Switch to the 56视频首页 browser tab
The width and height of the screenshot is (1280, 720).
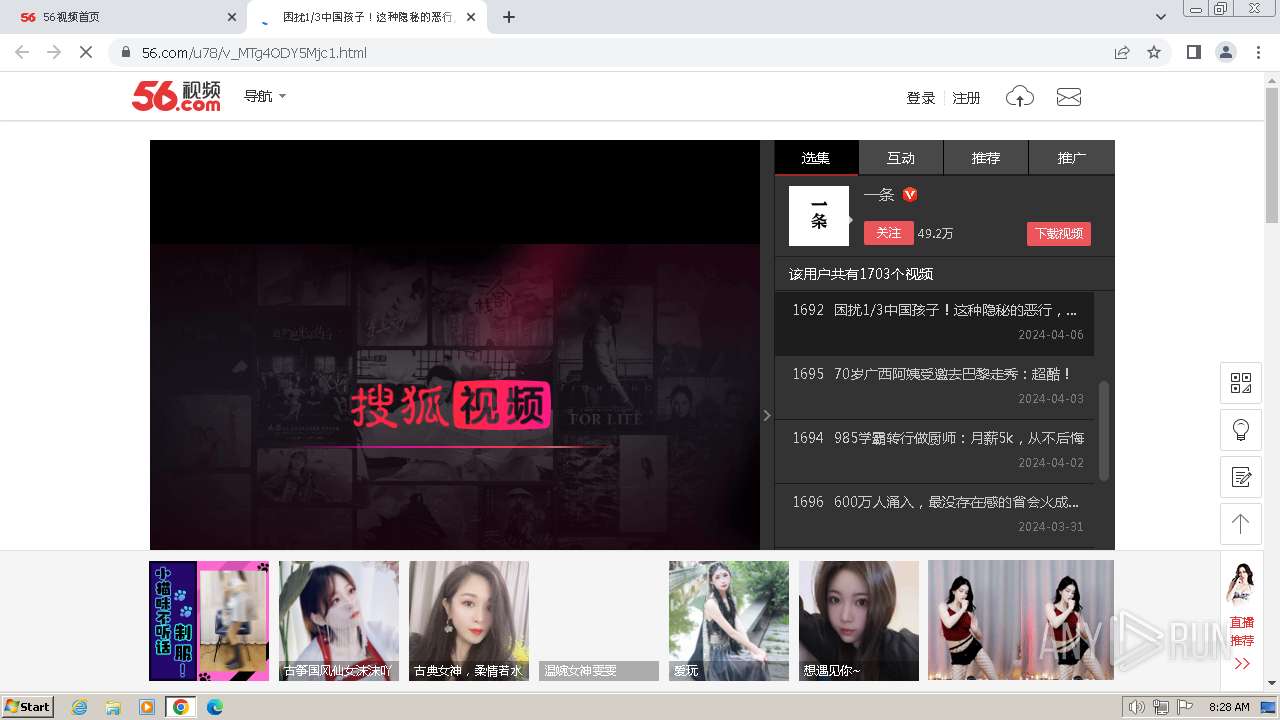point(125,17)
